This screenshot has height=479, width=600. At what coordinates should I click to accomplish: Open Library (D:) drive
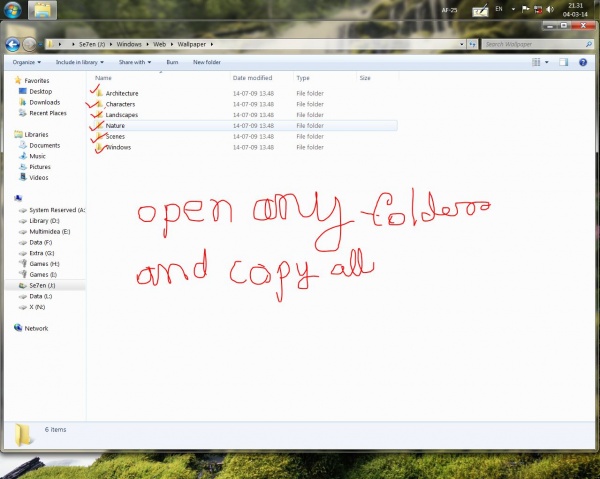point(44,221)
